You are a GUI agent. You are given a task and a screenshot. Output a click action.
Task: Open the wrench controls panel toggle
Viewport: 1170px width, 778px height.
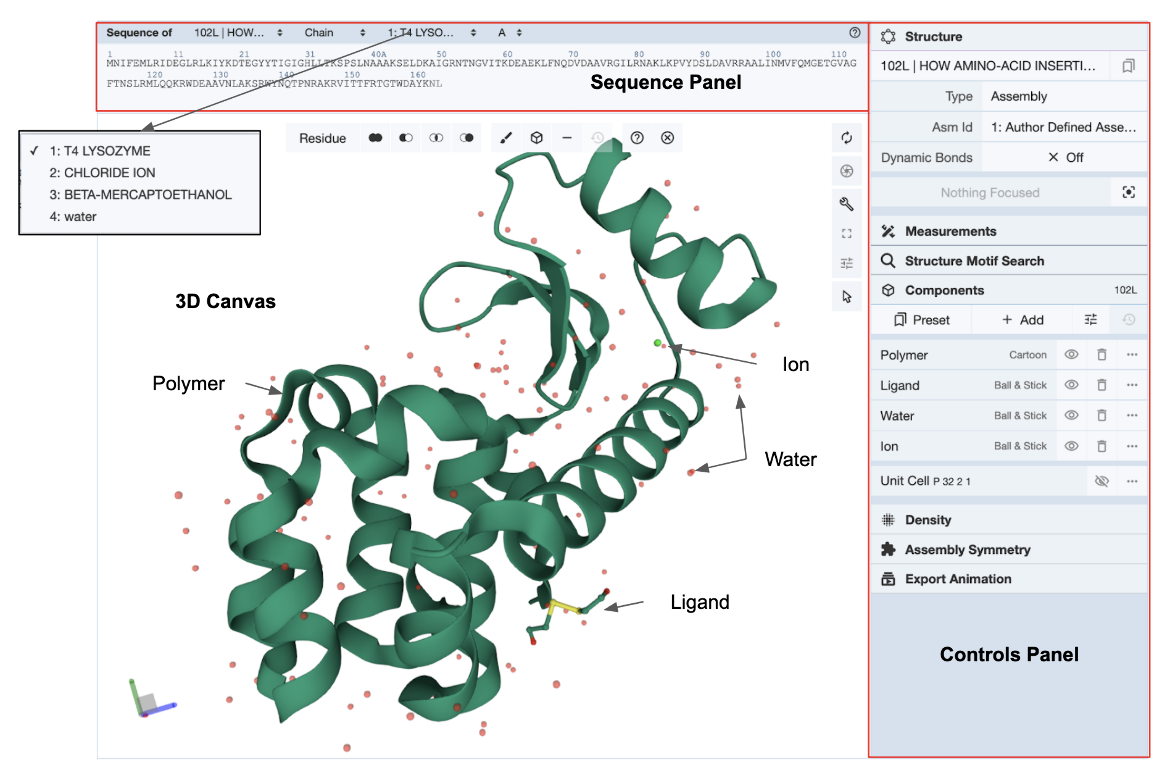[x=847, y=204]
